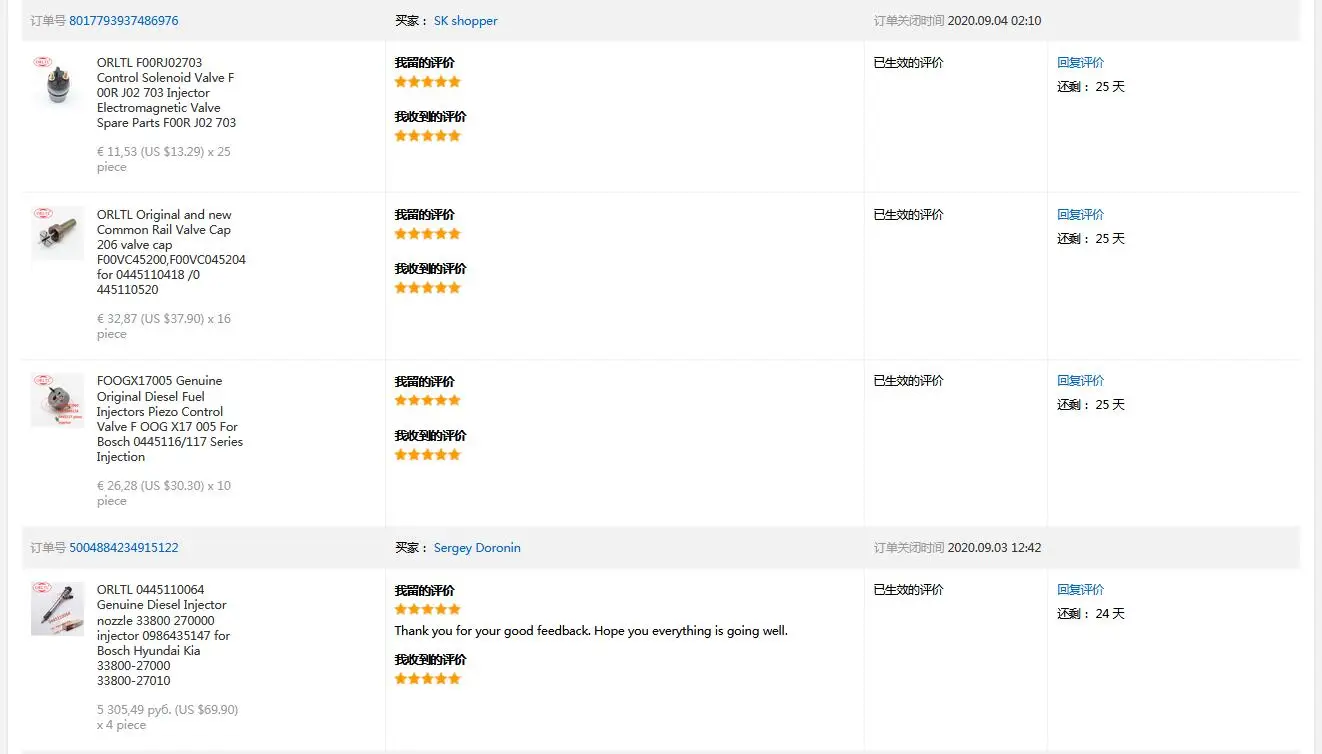
Task: Click 回复评价 for the F00RJ02703 solenoid valve
Action: pyautogui.click(x=1080, y=63)
